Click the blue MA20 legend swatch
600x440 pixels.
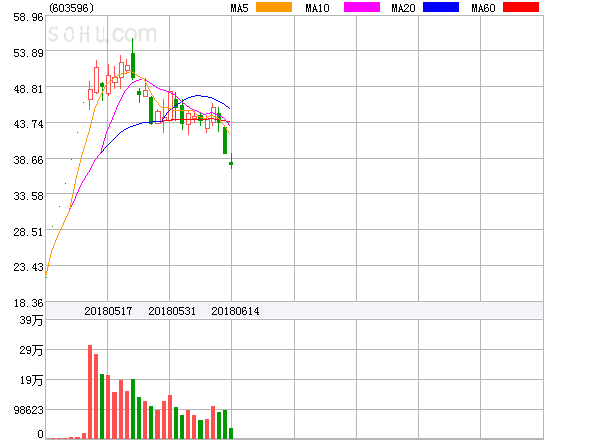click(x=441, y=7)
